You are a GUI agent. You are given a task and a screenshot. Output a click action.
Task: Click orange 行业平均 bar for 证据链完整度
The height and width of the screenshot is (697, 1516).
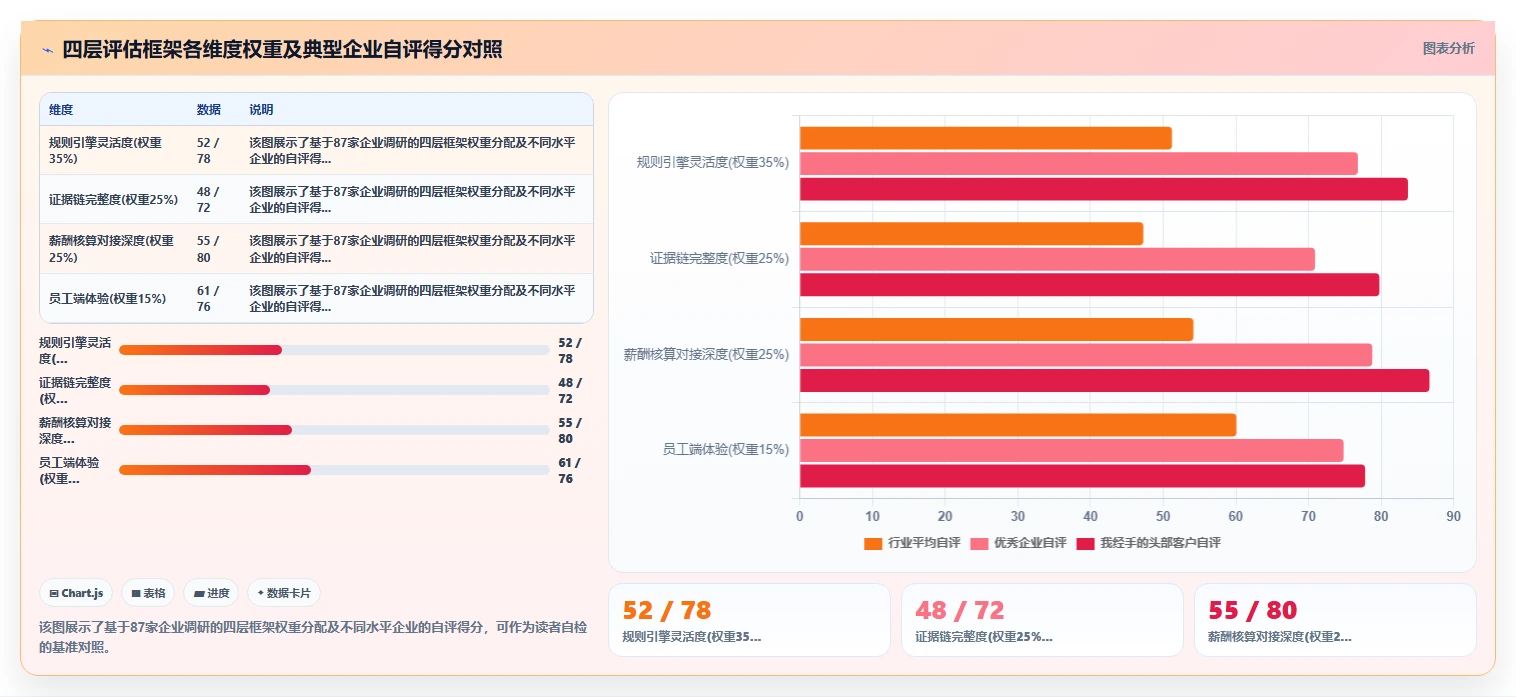point(971,234)
